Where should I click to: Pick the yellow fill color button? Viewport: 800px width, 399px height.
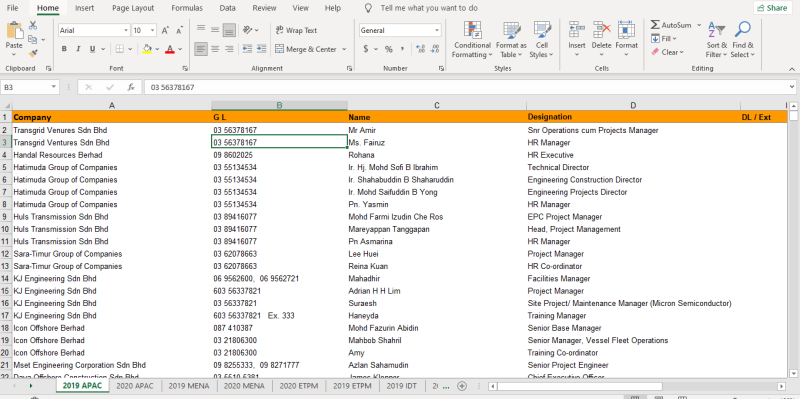(147, 49)
